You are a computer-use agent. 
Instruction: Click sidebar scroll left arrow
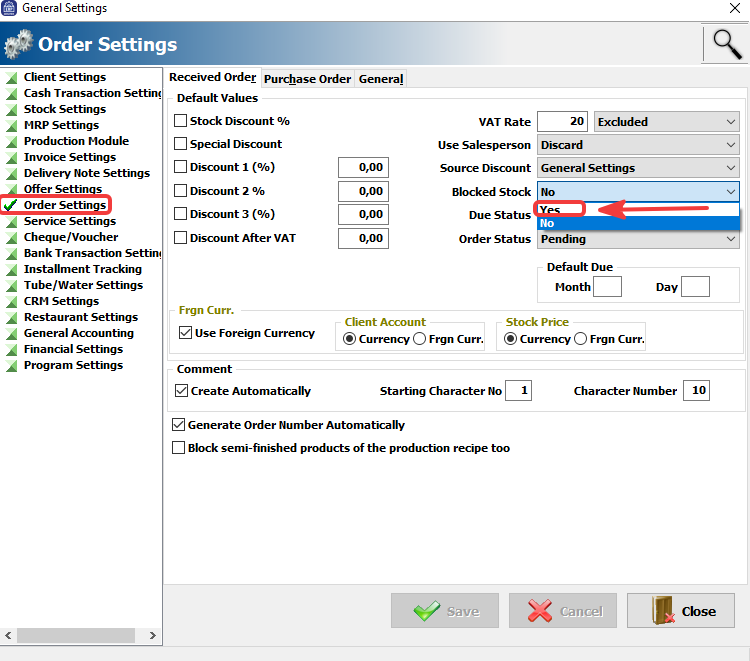pos(8,635)
